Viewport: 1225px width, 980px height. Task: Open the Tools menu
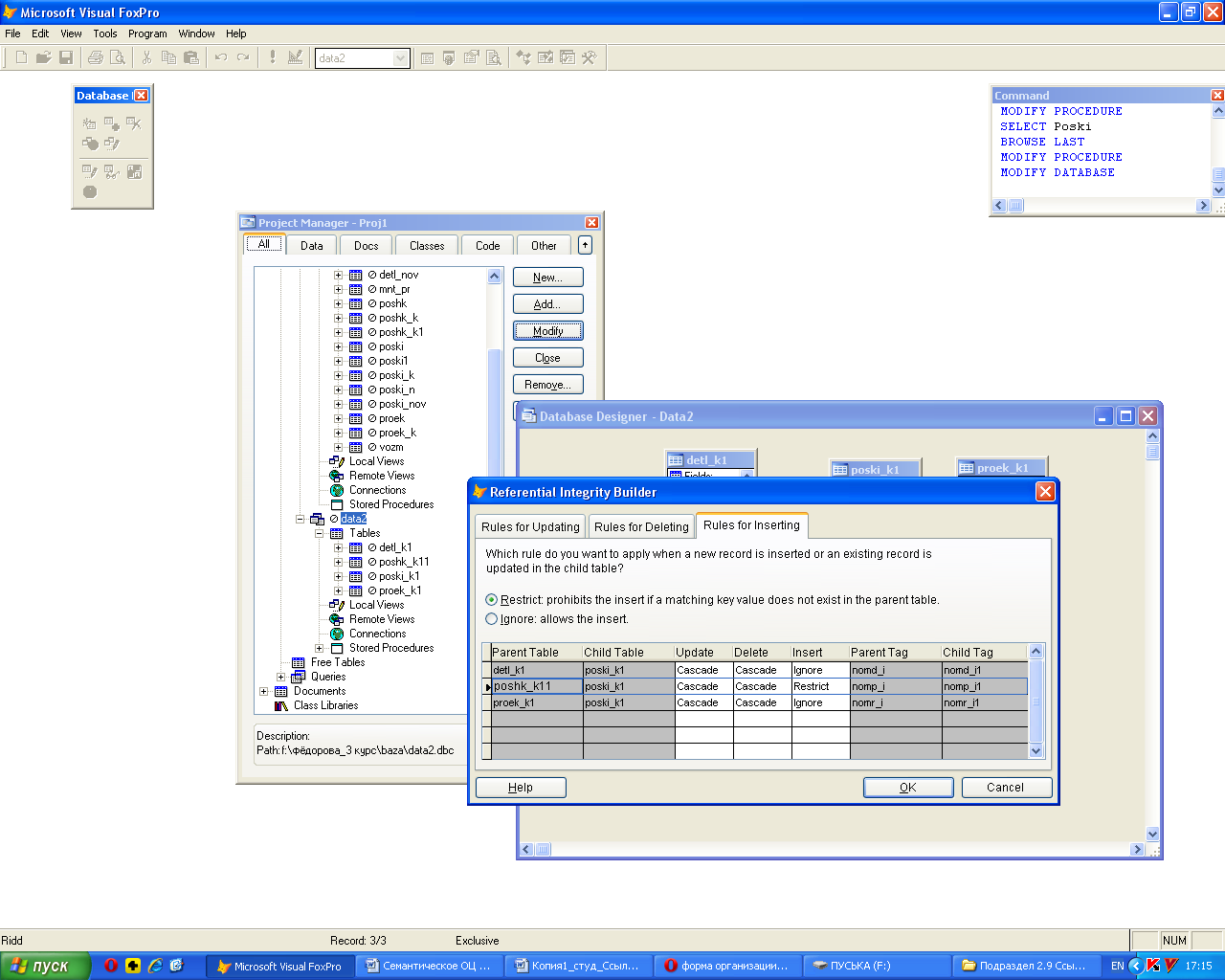[105, 33]
